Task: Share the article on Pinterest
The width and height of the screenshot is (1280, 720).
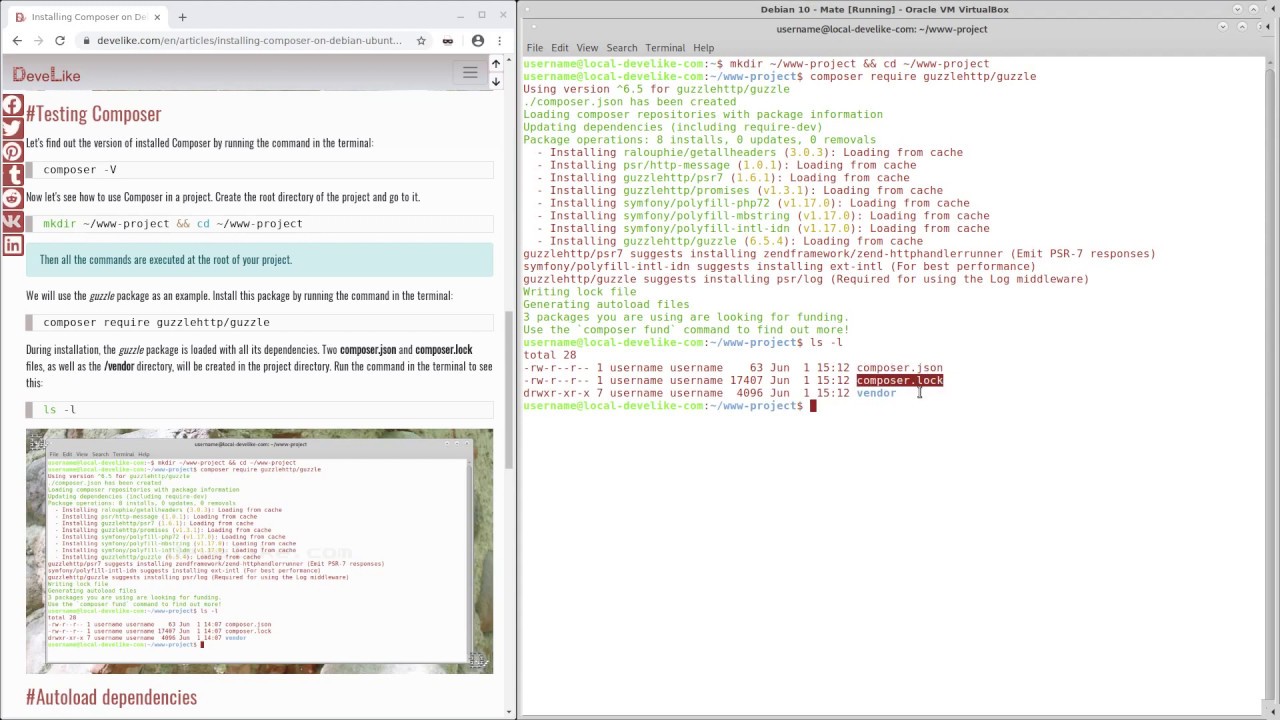Action: tap(12, 152)
